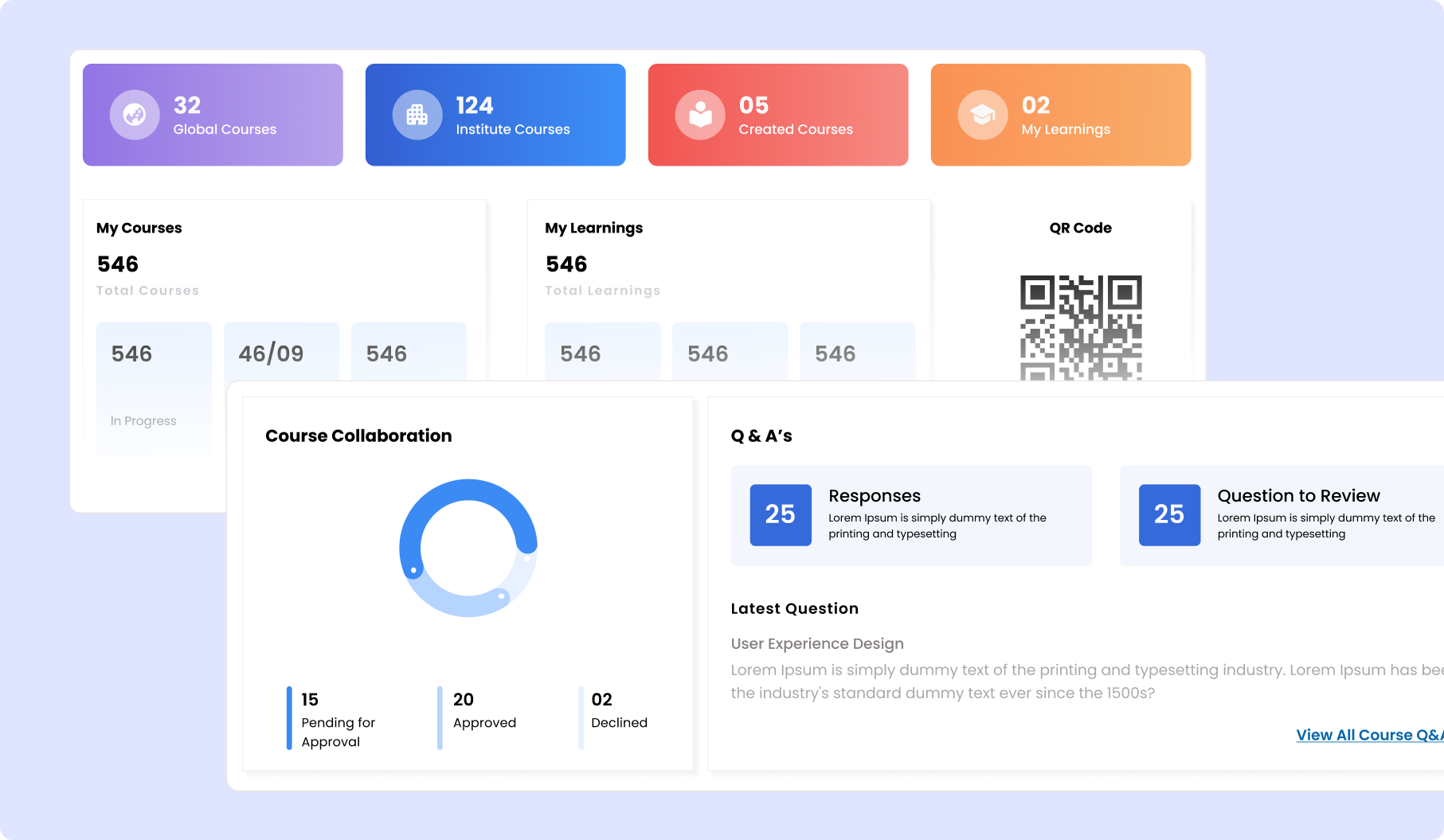Click the building icon on Institute Courses card
The image size is (1444, 840).
tap(417, 115)
